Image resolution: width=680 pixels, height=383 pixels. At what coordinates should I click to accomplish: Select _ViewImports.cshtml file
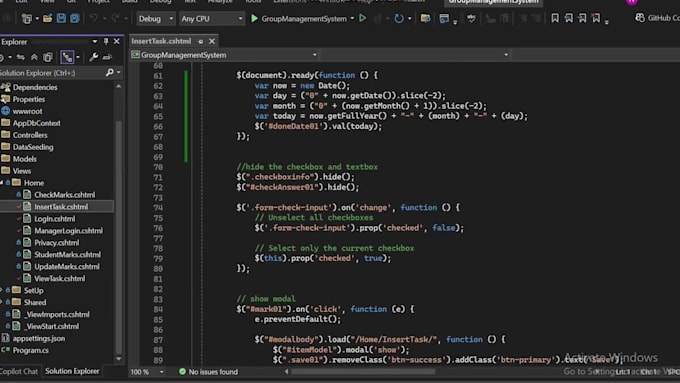57,314
